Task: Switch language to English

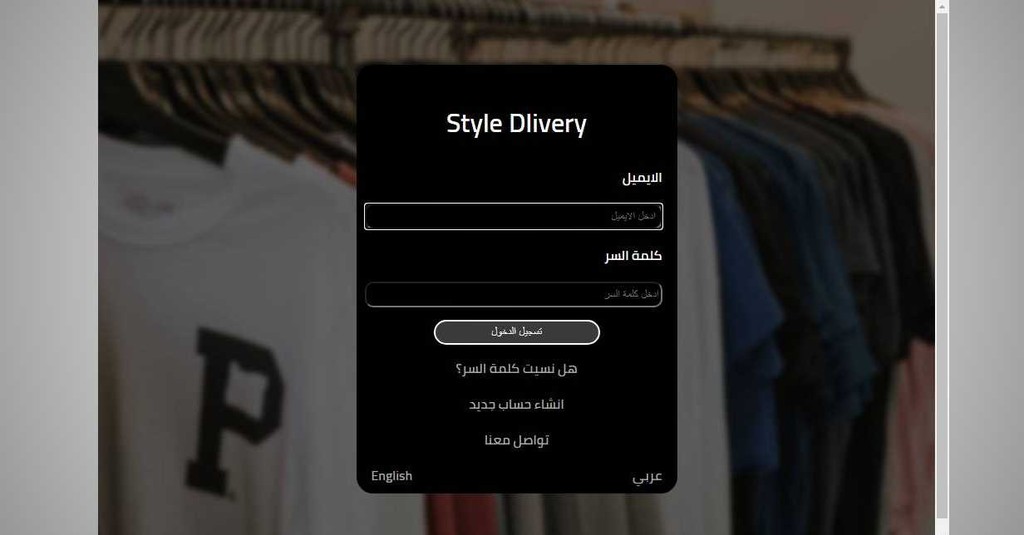Action: (x=392, y=476)
